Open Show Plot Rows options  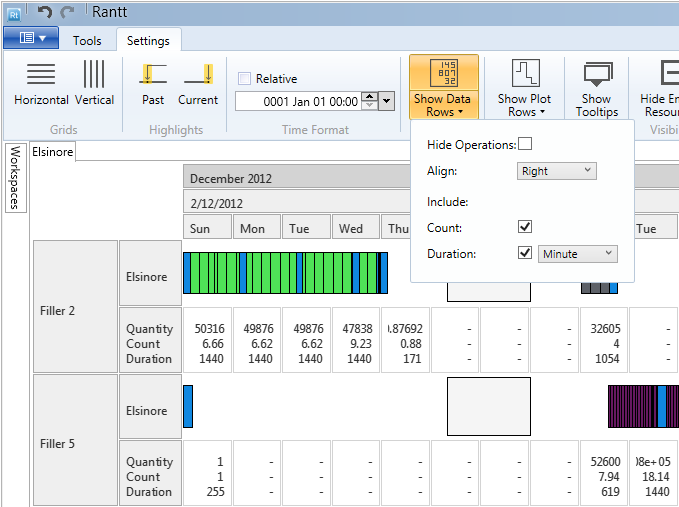(x=524, y=88)
